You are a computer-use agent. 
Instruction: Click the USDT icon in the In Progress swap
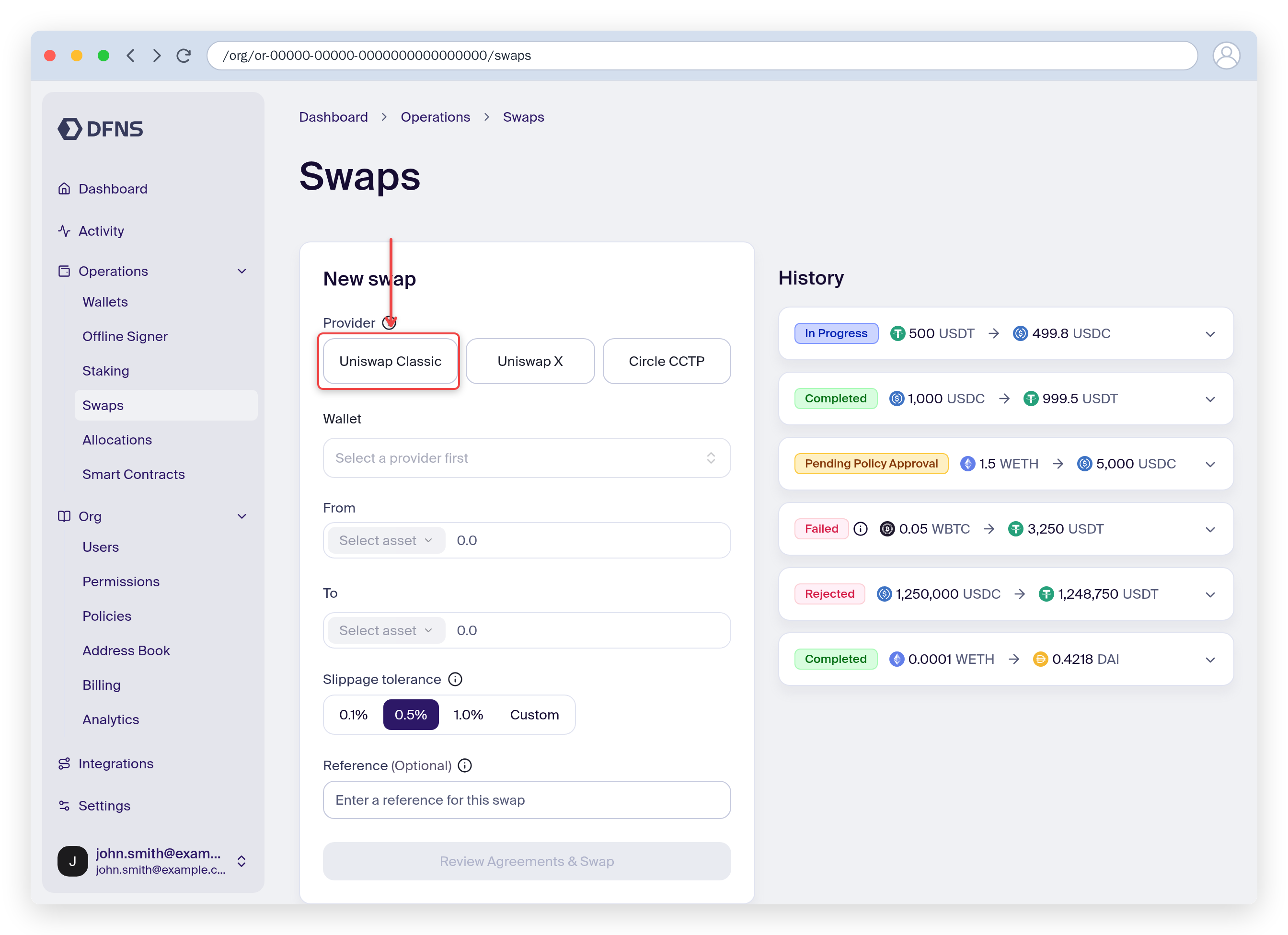click(897, 333)
